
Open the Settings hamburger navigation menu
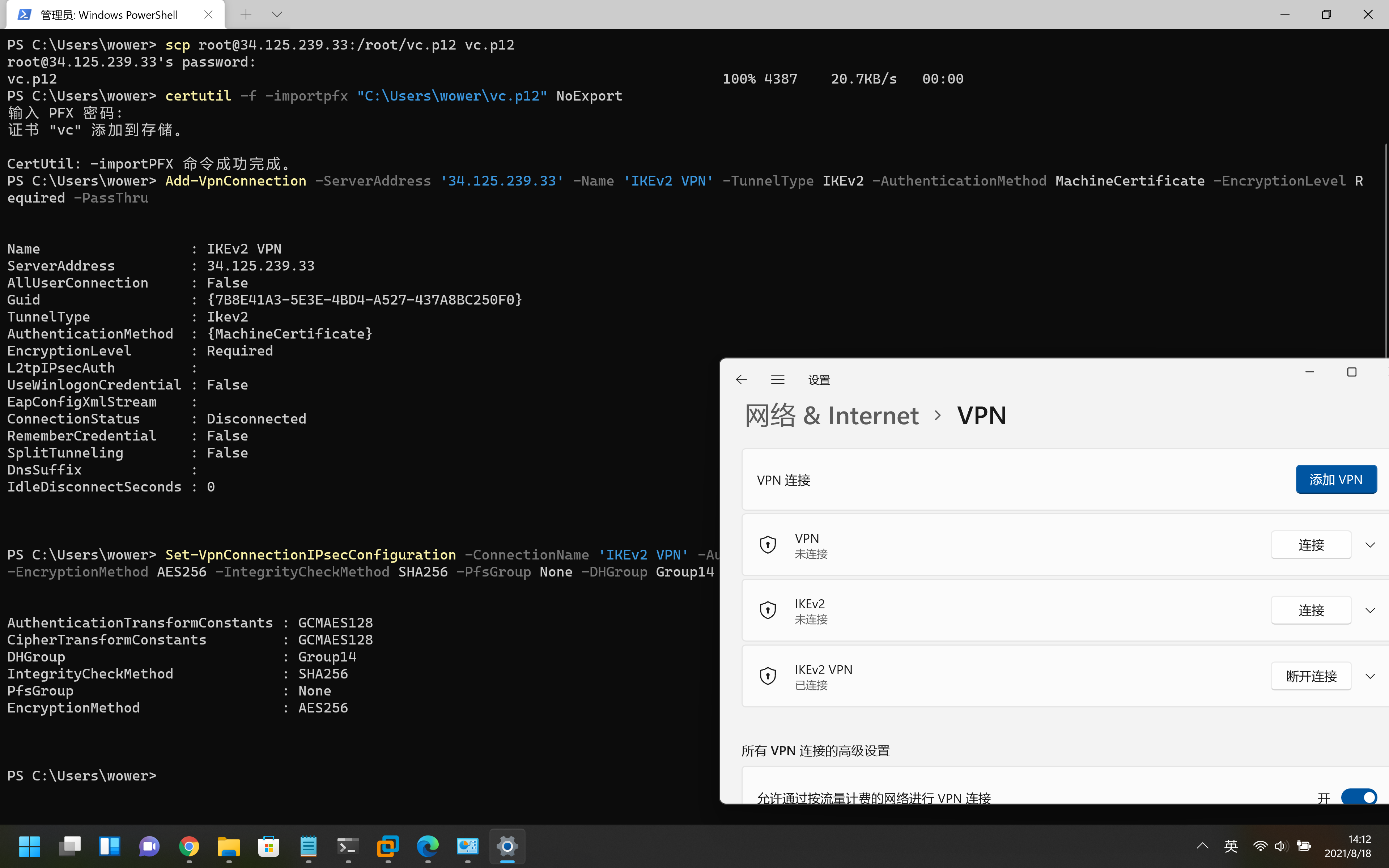pyautogui.click(x=777, y=379)
